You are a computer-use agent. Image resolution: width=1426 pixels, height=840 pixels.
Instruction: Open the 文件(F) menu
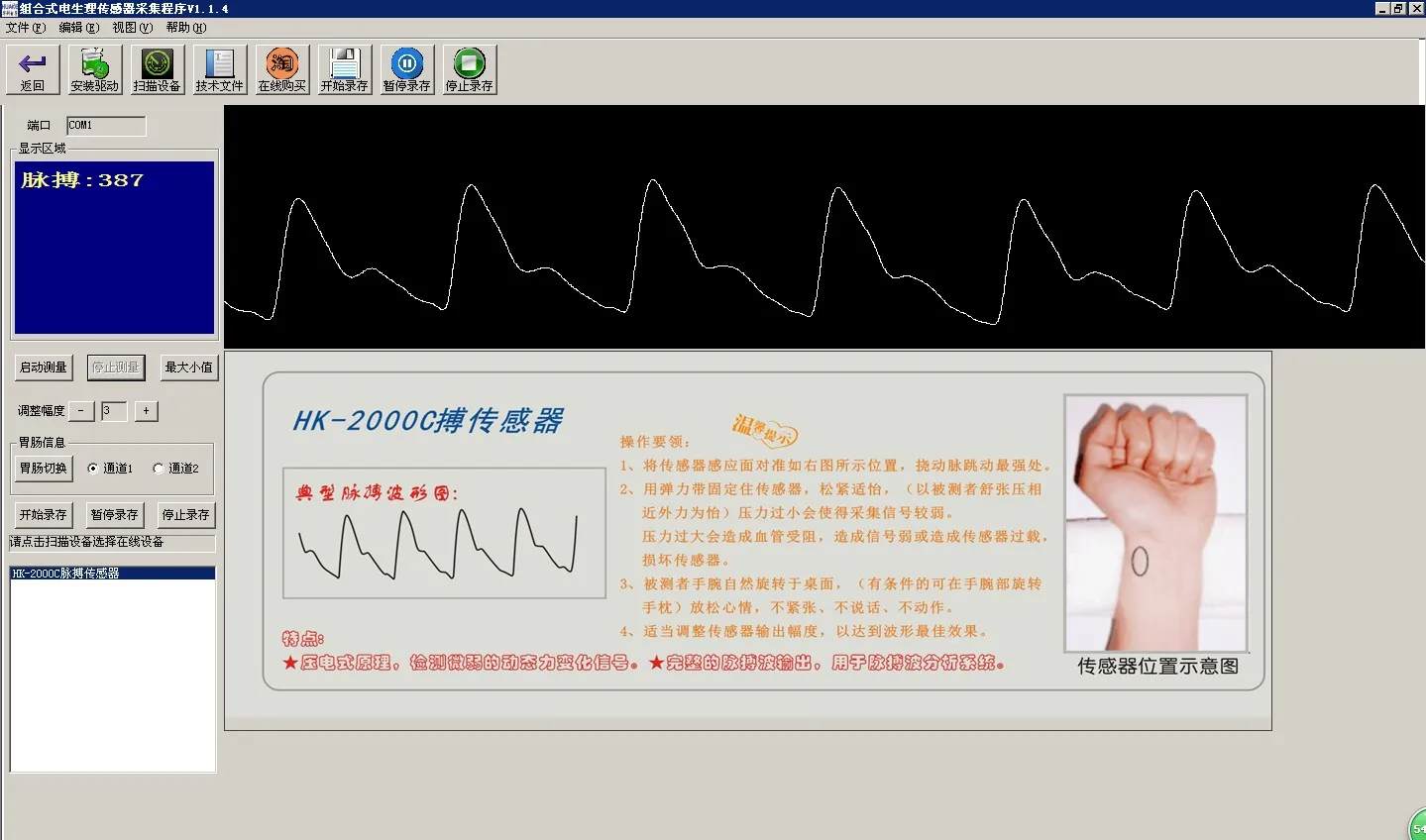(x=26, y=28)
